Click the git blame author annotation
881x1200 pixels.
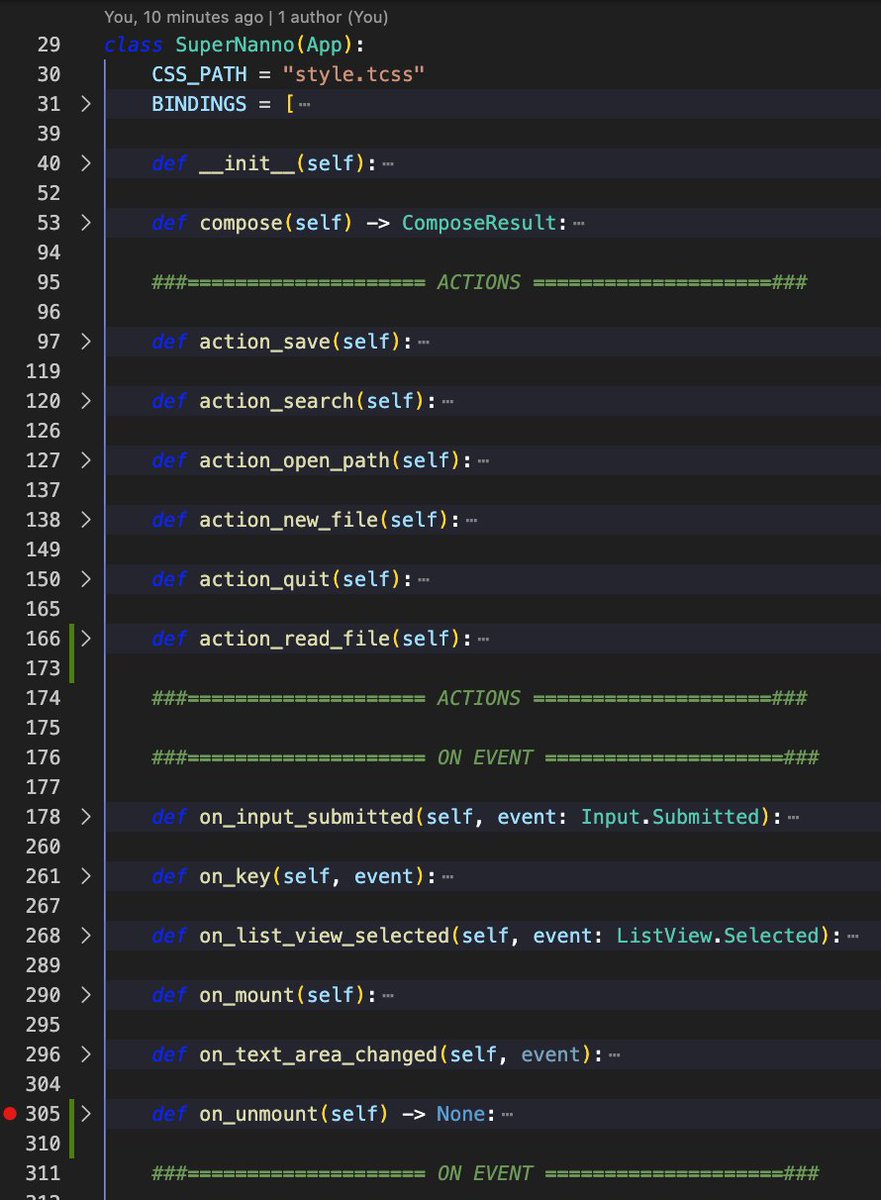point(246,17)
